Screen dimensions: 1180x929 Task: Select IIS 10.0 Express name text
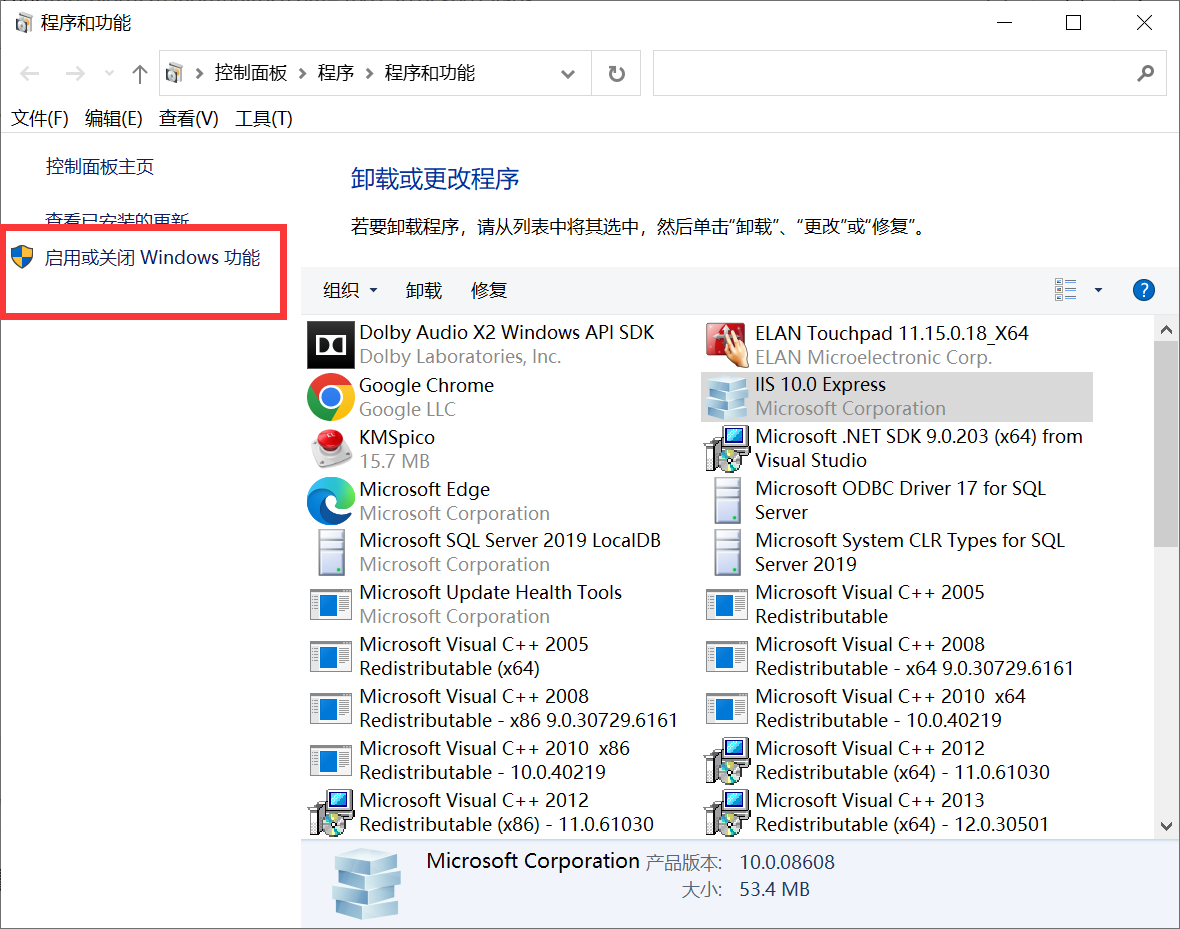(820, 385)
